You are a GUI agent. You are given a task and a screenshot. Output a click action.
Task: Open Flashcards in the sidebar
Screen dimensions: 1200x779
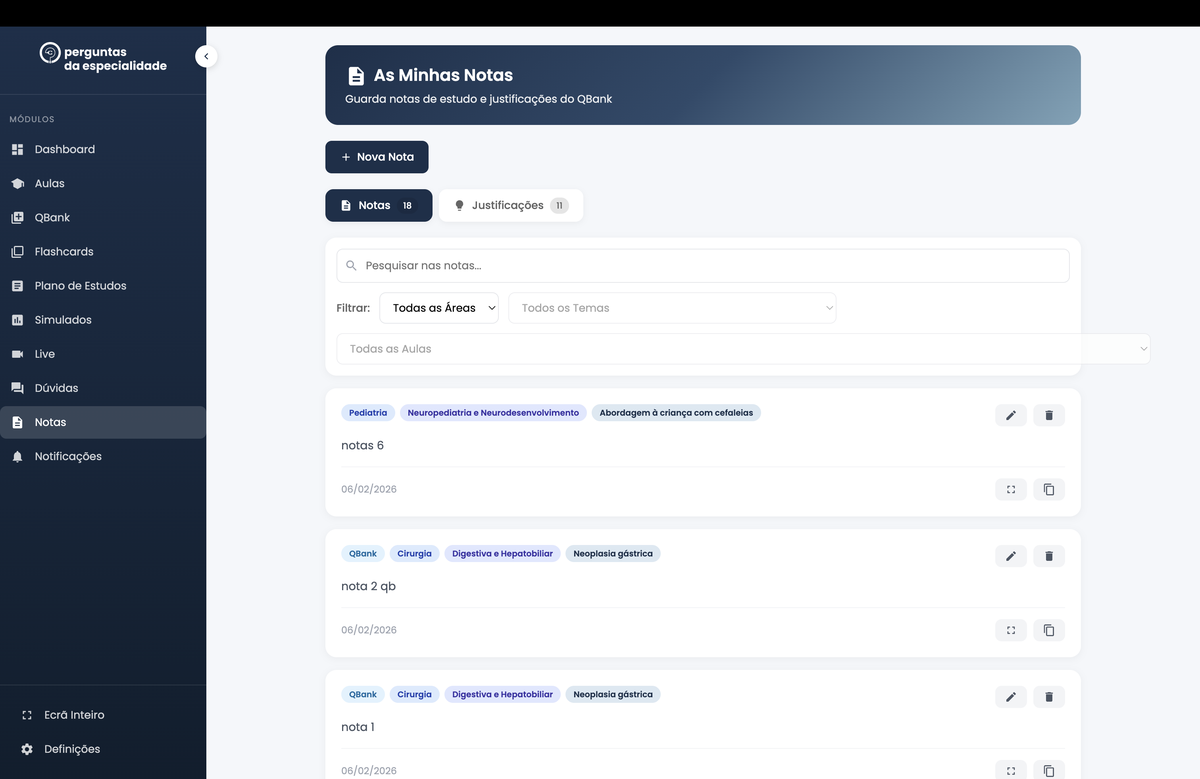[x=63, y=252]
